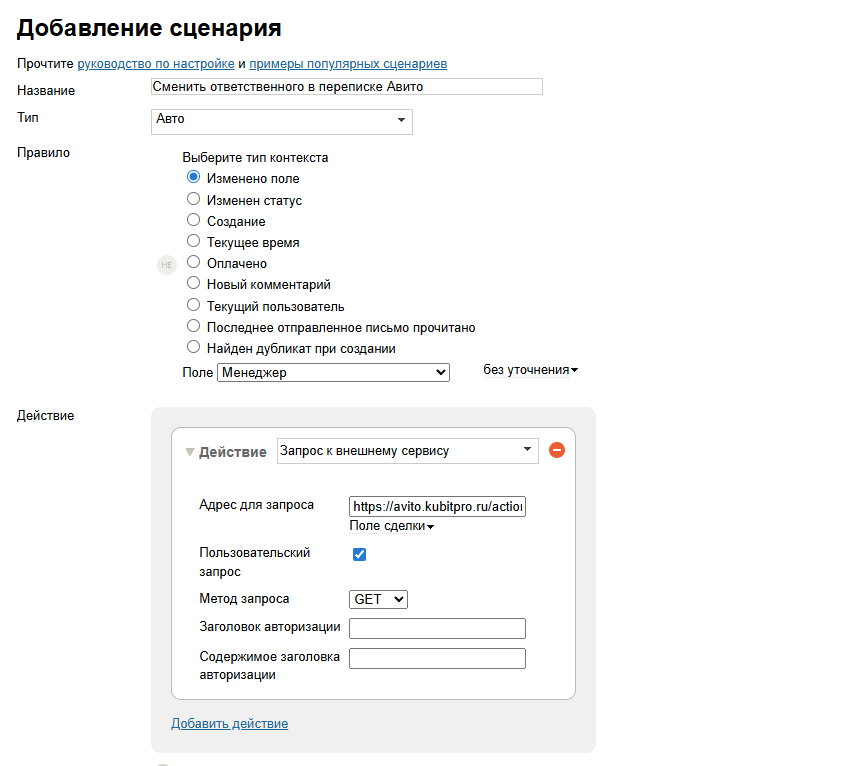Choose Текущий пользователь context option
848x766 pixels.
pyautogui.click(x=194, y=306)
